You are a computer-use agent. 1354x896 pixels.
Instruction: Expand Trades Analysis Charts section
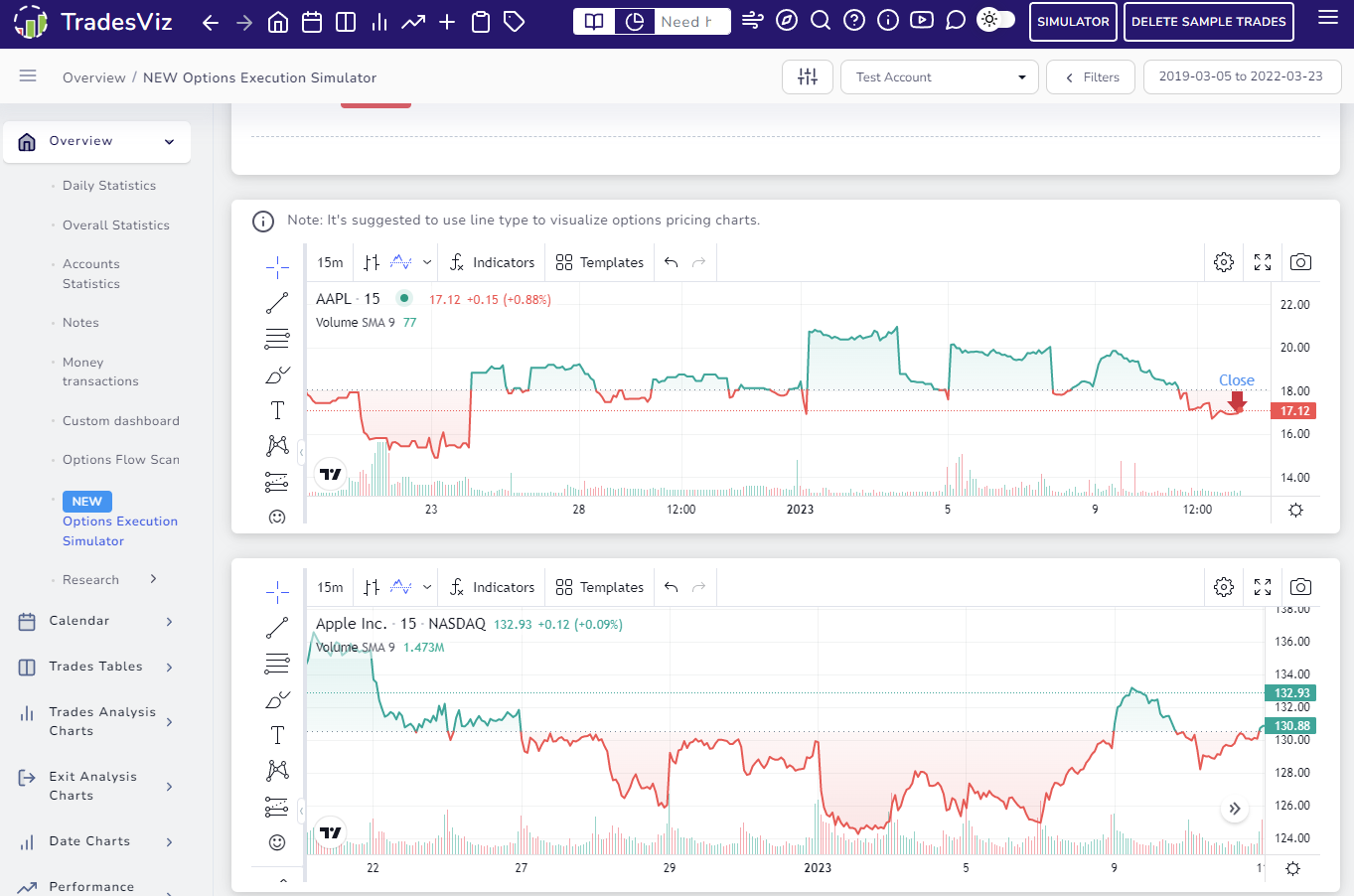point(97,721)
